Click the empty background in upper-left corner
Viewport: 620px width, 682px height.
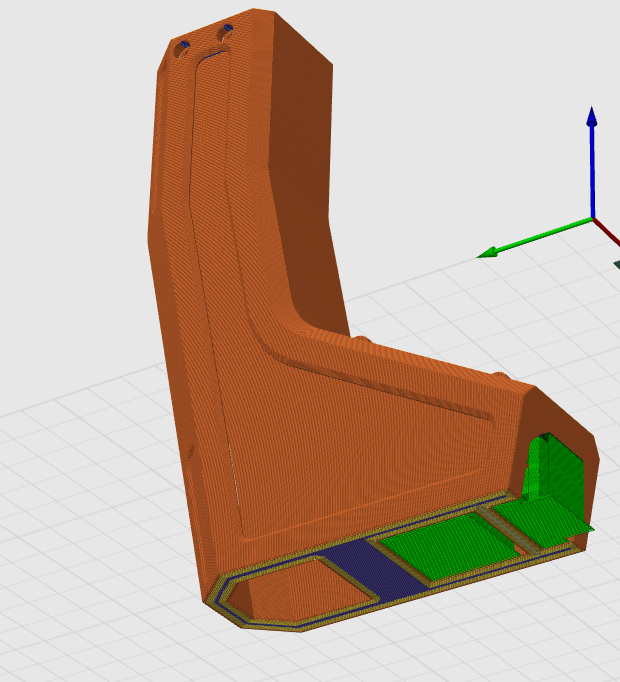pyautogui.click(x=60, y=60)
